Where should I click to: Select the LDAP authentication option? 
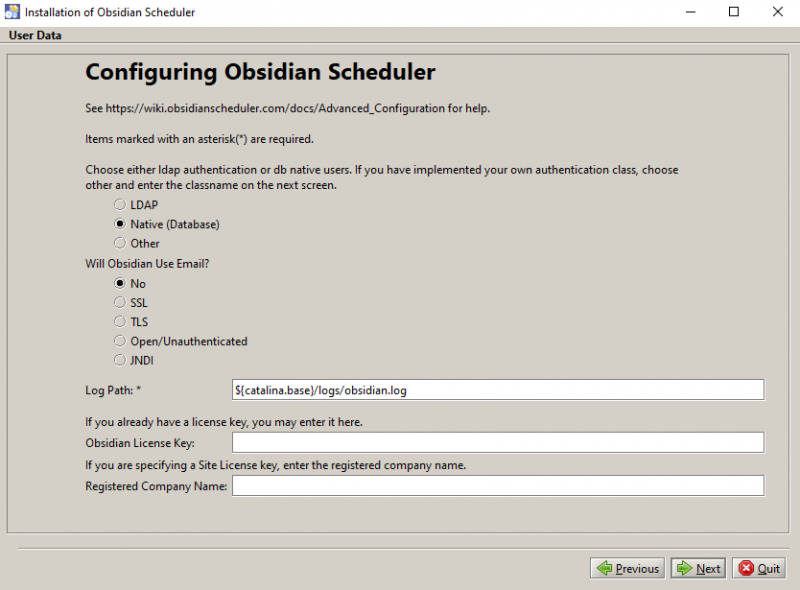(120, 205)
